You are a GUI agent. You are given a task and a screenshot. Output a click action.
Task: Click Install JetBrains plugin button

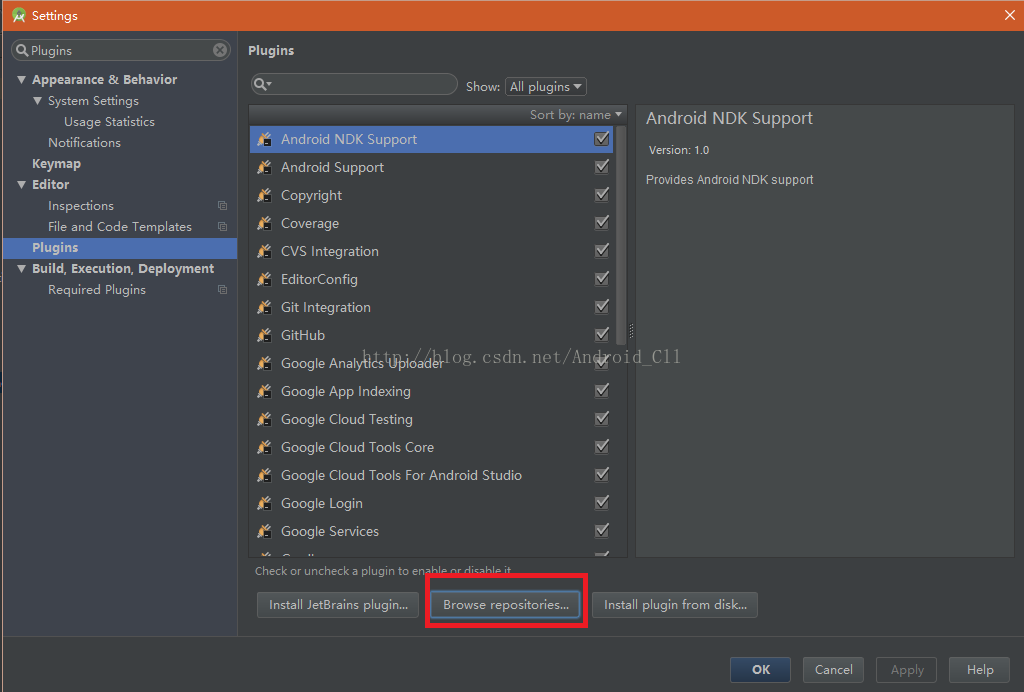(338, 605)
